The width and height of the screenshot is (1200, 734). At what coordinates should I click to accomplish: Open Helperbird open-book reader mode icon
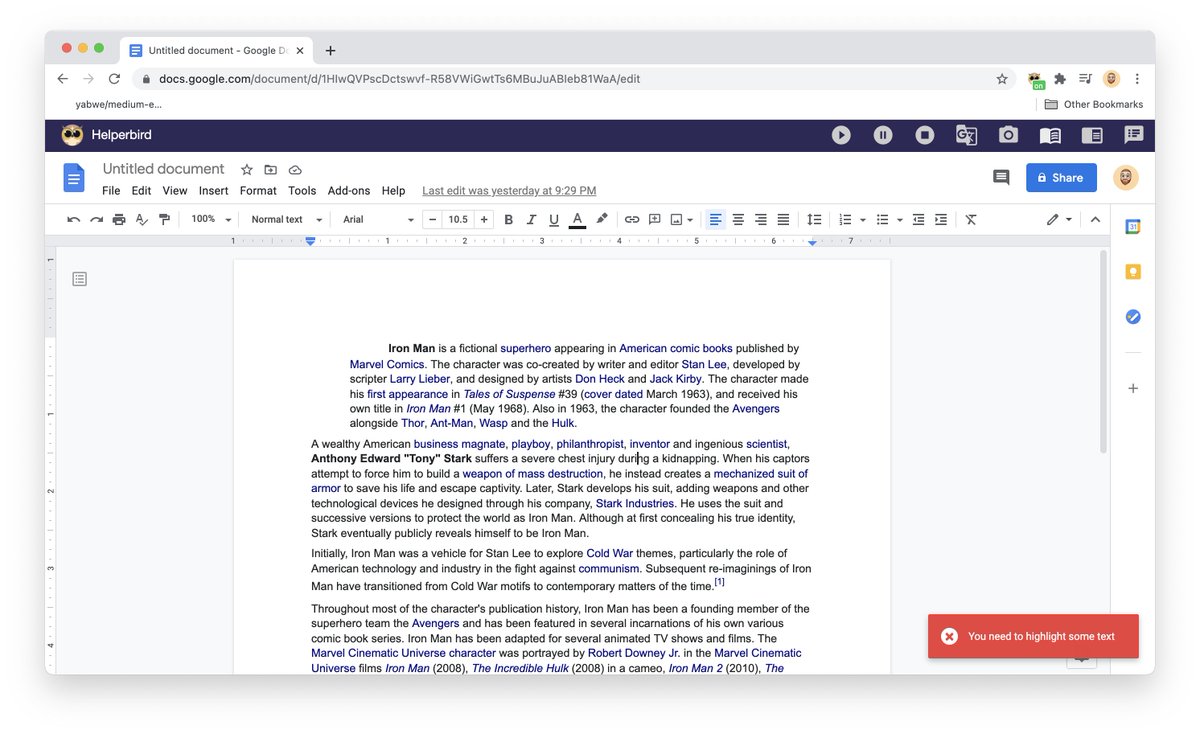click(1050, 135)
